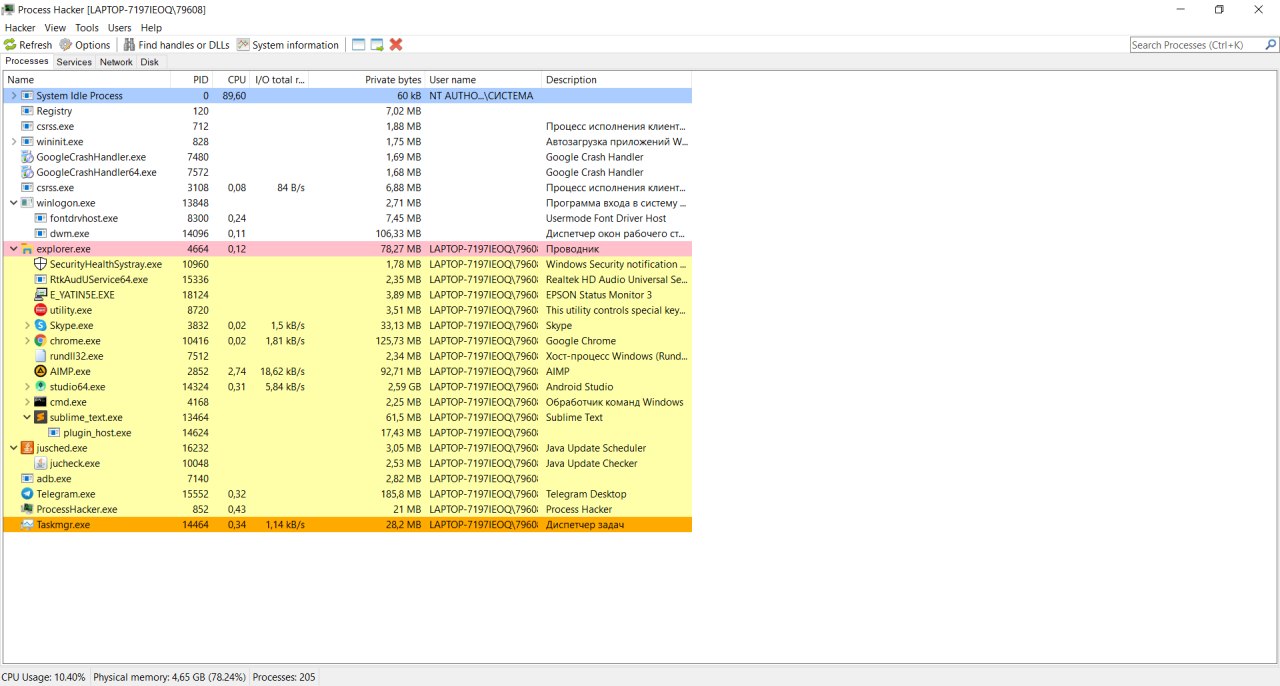Click the jusched.exe Java icon
This screenshot has height=686, width=1280.
point(27,448)
